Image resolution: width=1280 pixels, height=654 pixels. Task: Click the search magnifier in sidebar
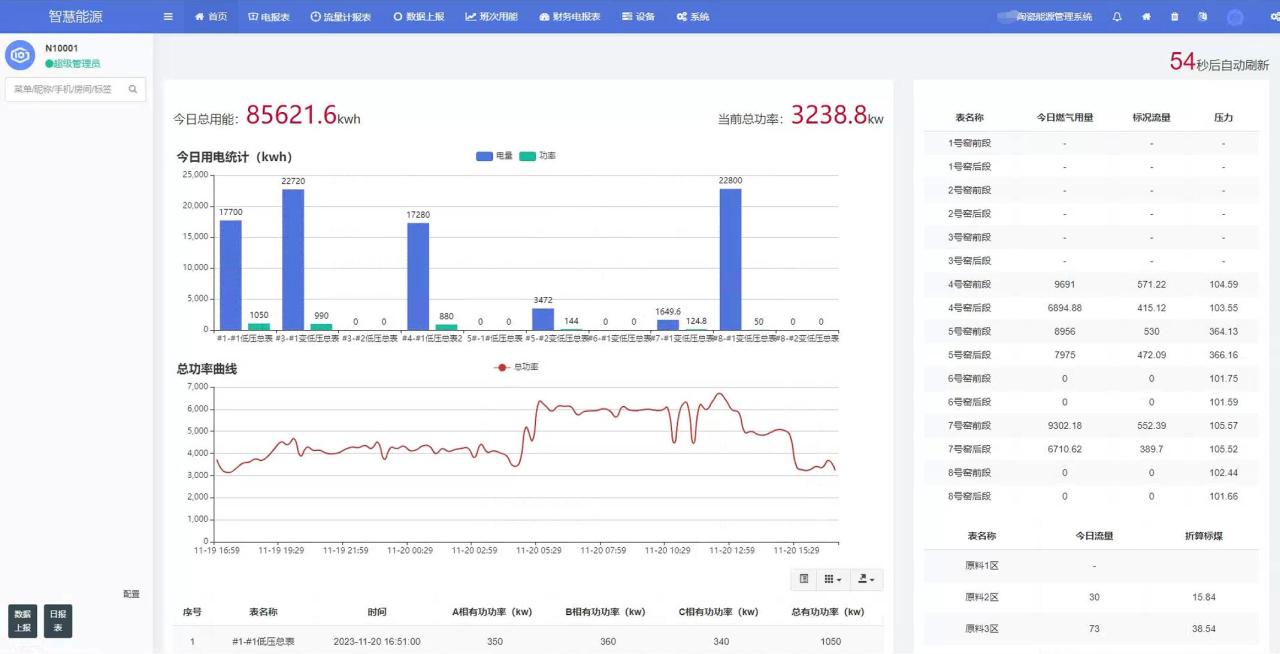pos(133,89)
